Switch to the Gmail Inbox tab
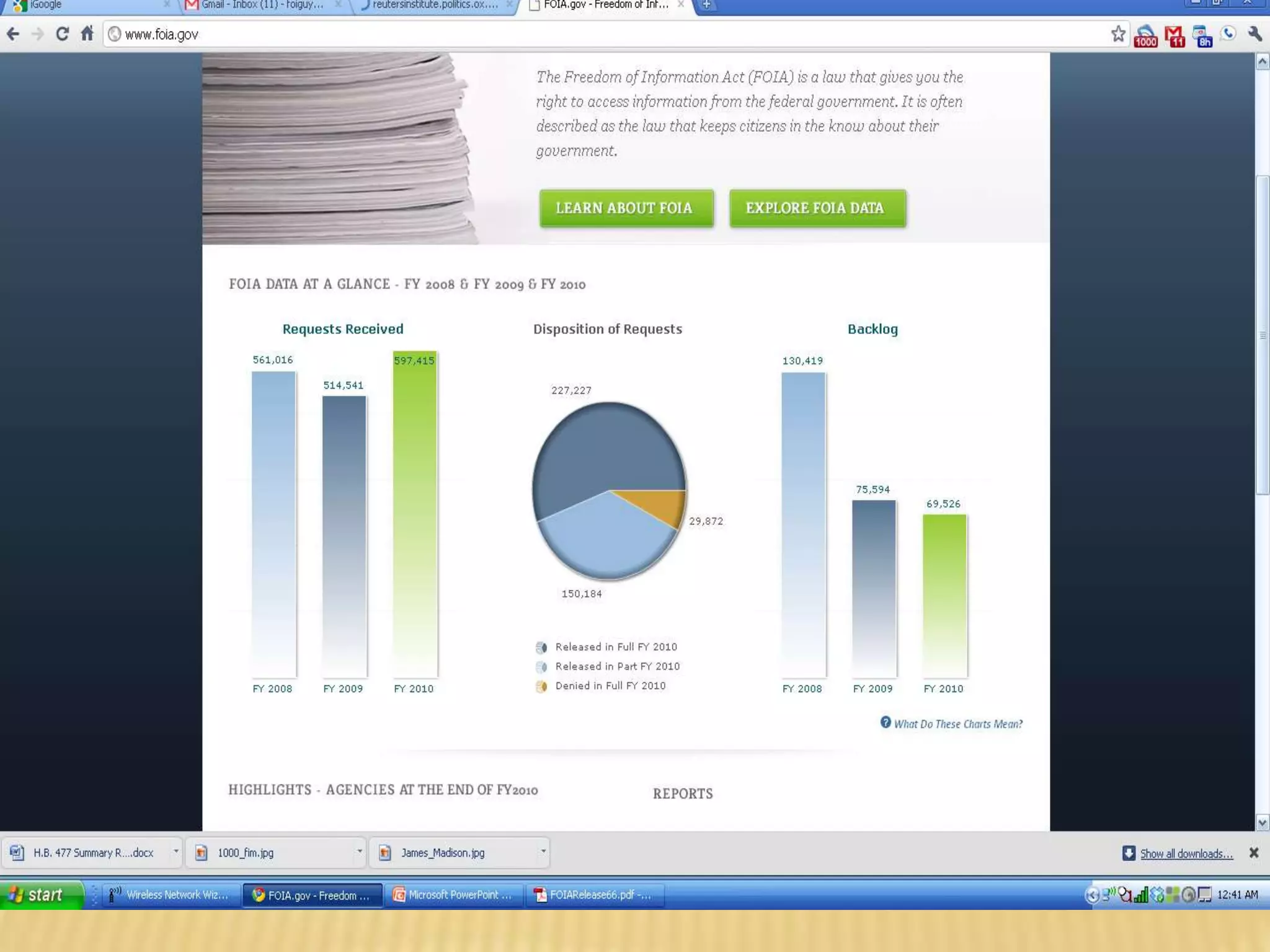The height and width of the screenshot is (952, 1270). coord(262,5)
